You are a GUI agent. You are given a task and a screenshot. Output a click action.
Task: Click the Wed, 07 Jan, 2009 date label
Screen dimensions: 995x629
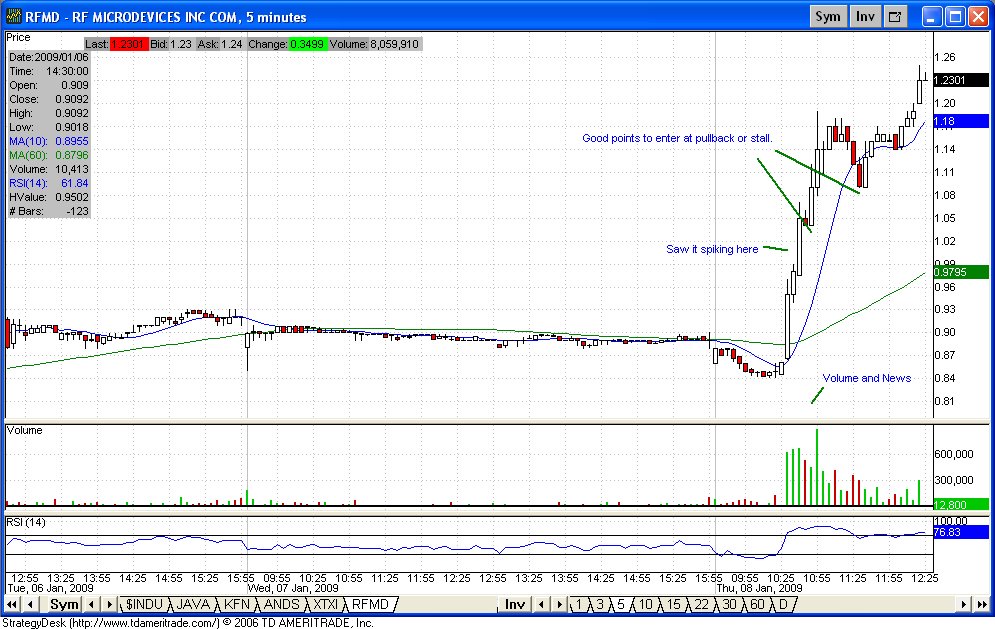click(293, 588)
